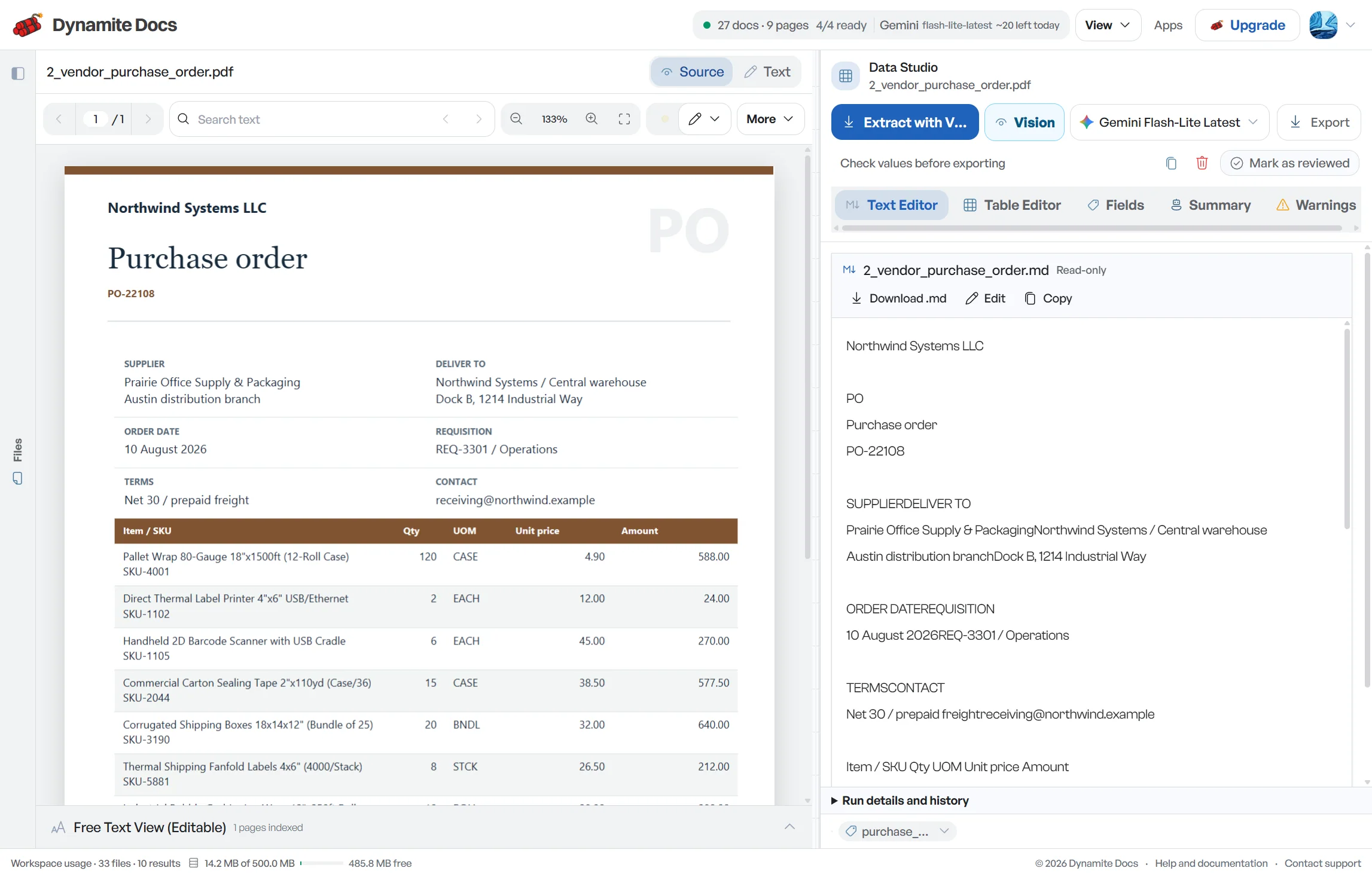Collapse Free Text View panel chevron

(789, 827)
